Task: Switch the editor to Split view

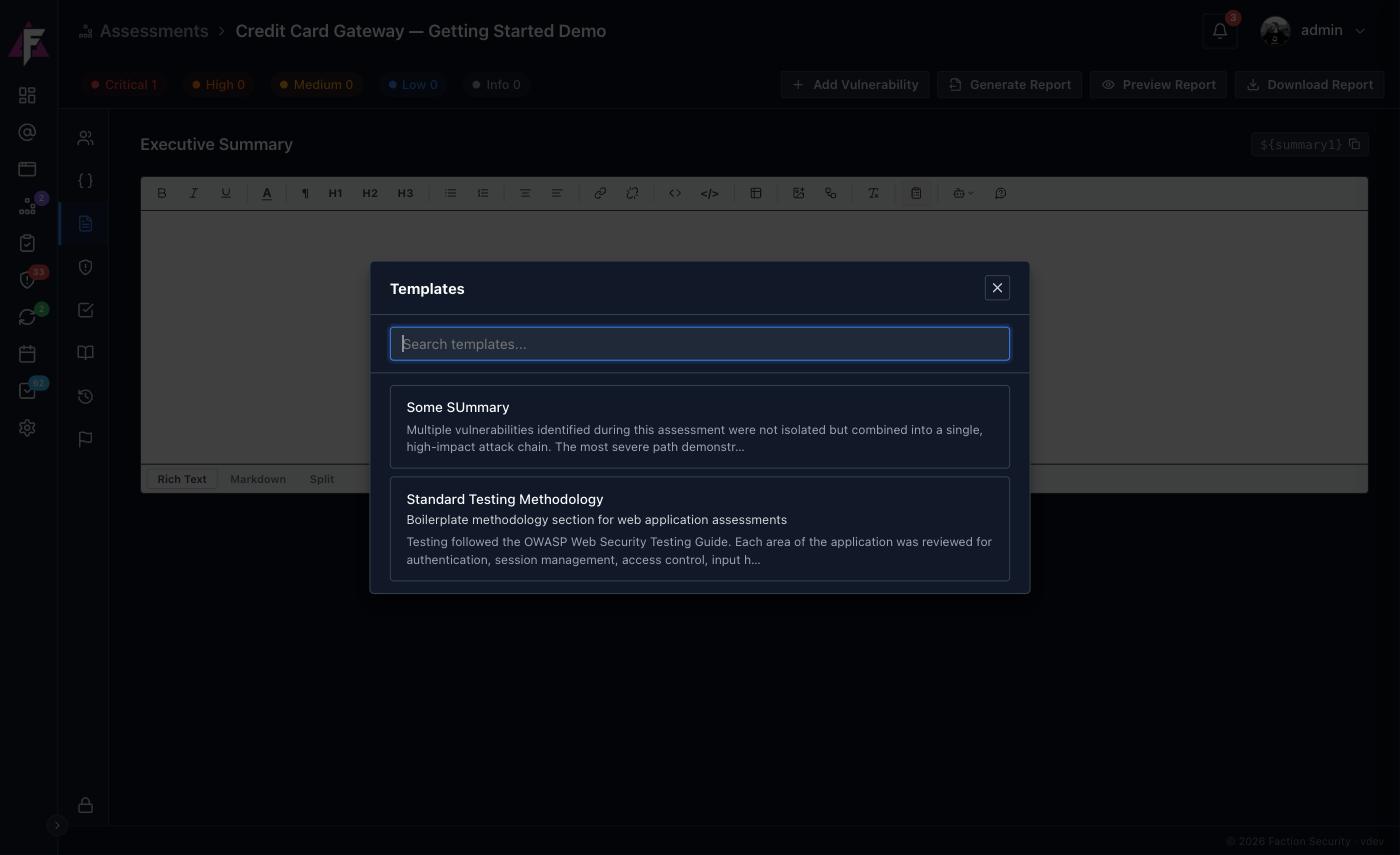Action: tap(322, 479)
